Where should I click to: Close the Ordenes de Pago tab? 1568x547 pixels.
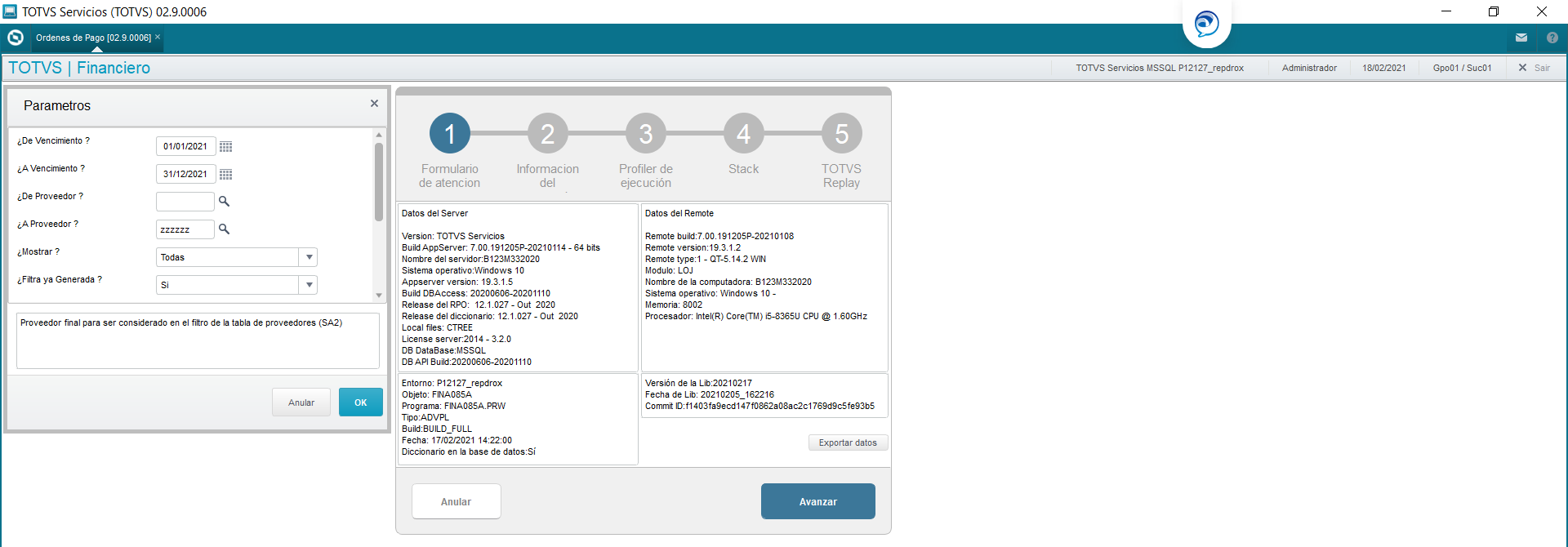click(x=158, y=37)
